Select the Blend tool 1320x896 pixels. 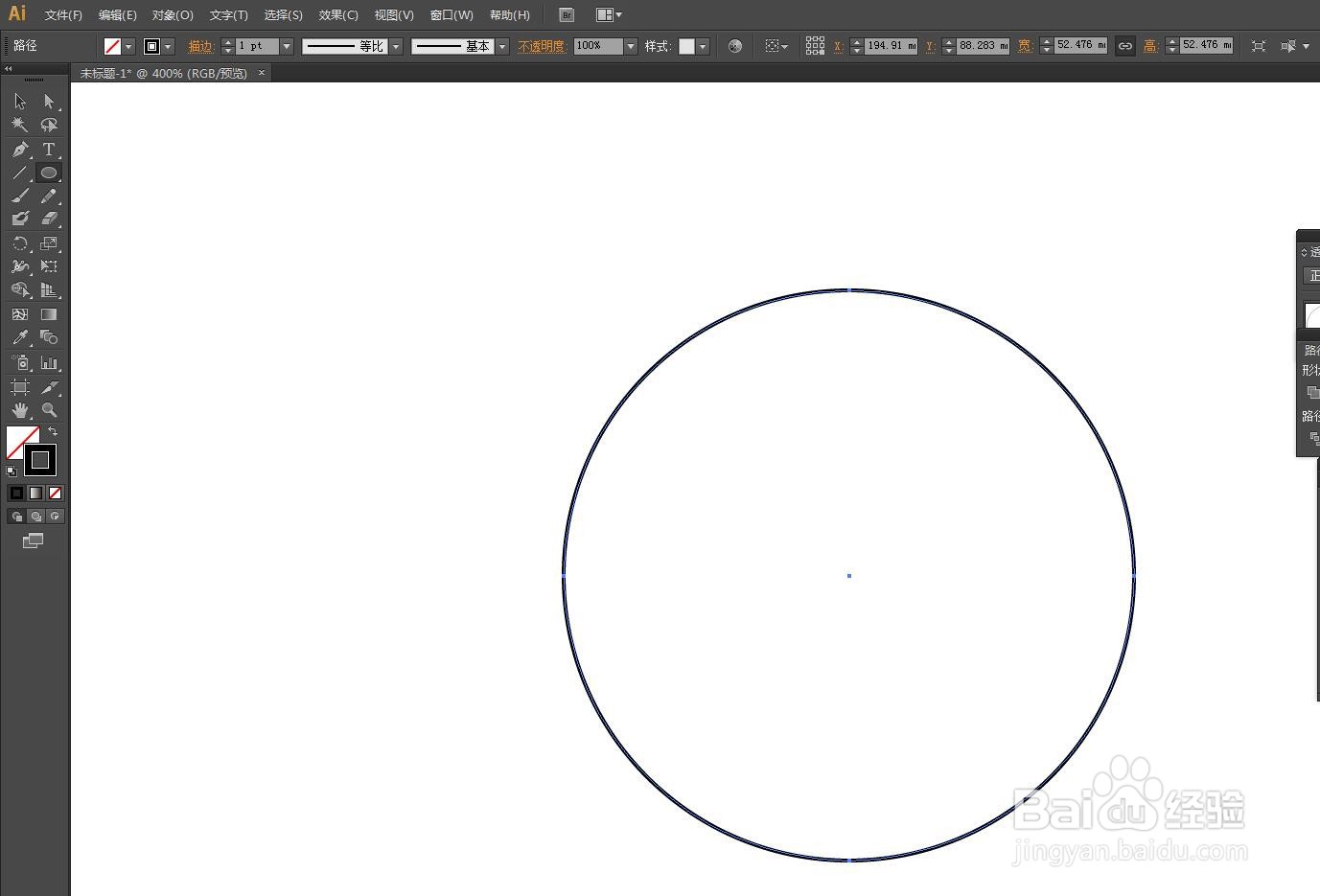click(x=49, y=337)
